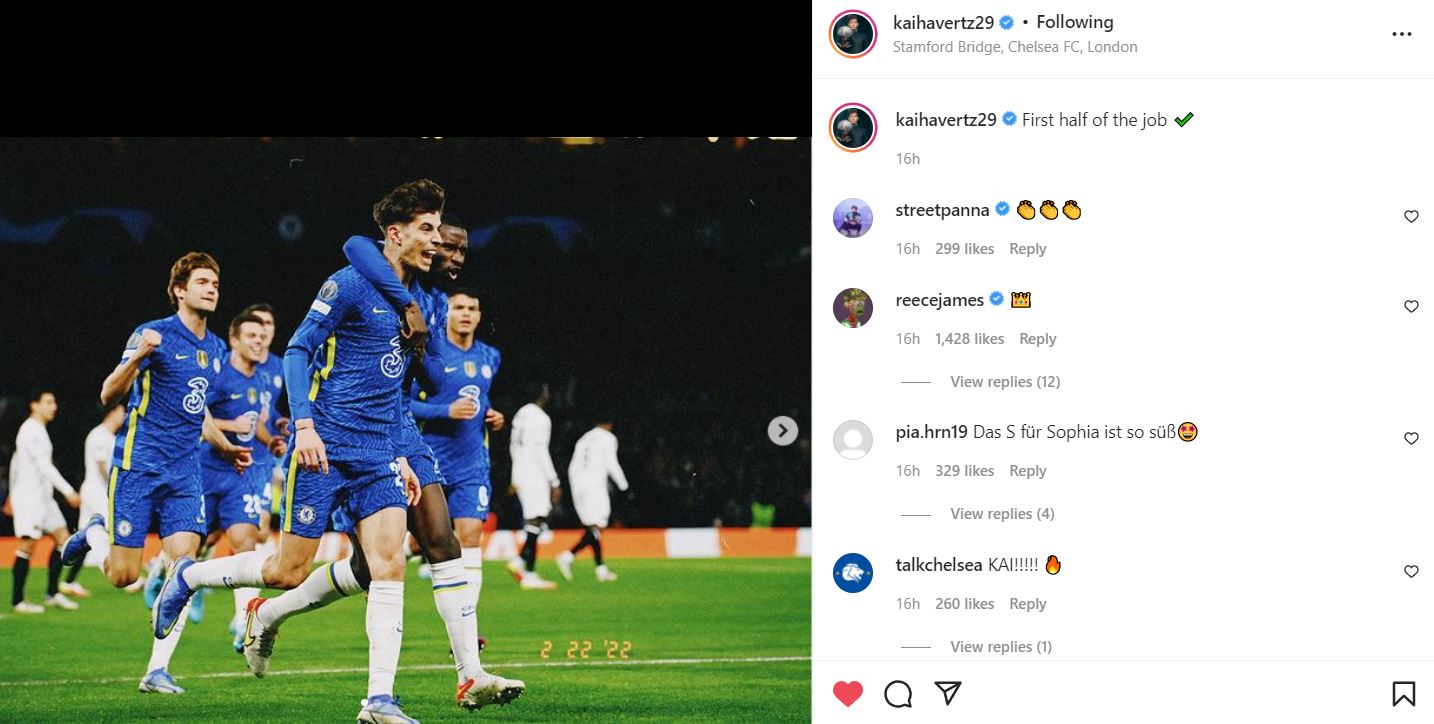Open reecejames's profile avatar
The width and height of the screenshot is (1434, 724).
(x=853, y=308)
